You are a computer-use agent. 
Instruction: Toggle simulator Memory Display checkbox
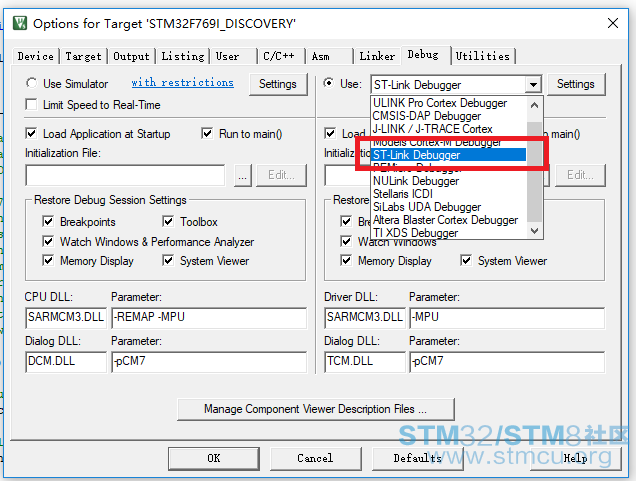[48, 260]
